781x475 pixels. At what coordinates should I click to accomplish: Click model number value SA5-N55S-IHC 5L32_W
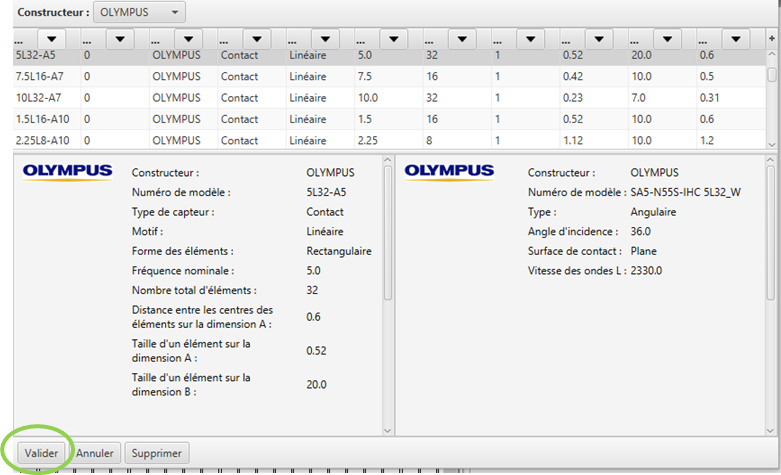[685, 192]
